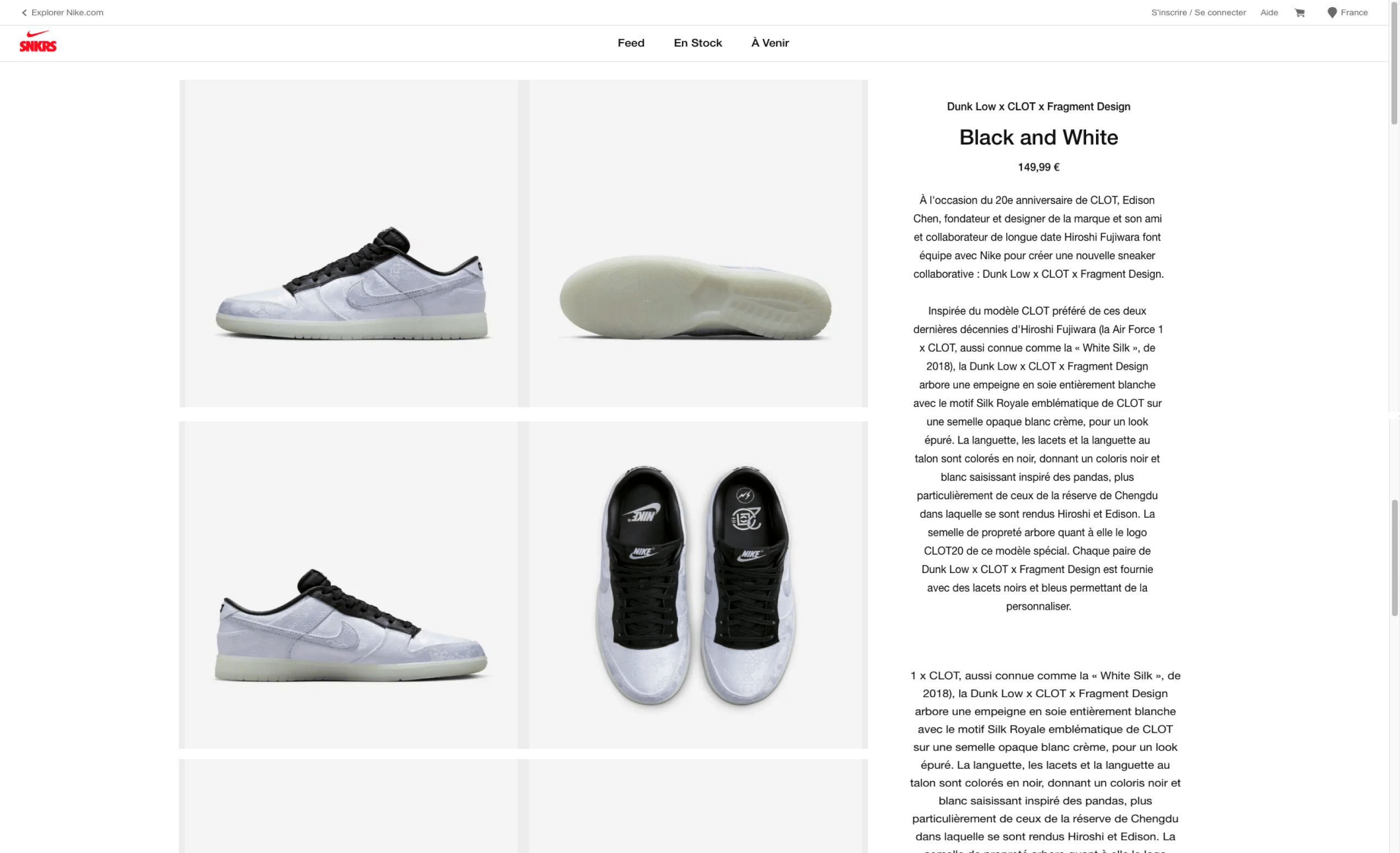The image size is (1400, 853).
Task: Select the France country link
Action: coord(1354,13)
